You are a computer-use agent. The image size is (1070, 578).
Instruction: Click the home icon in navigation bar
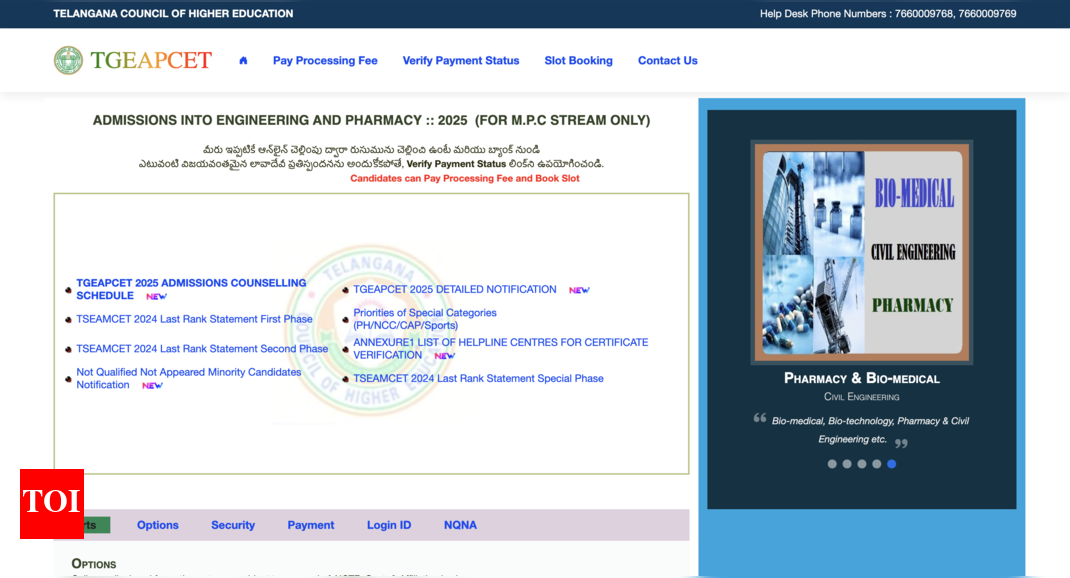(x=243, y=61)
